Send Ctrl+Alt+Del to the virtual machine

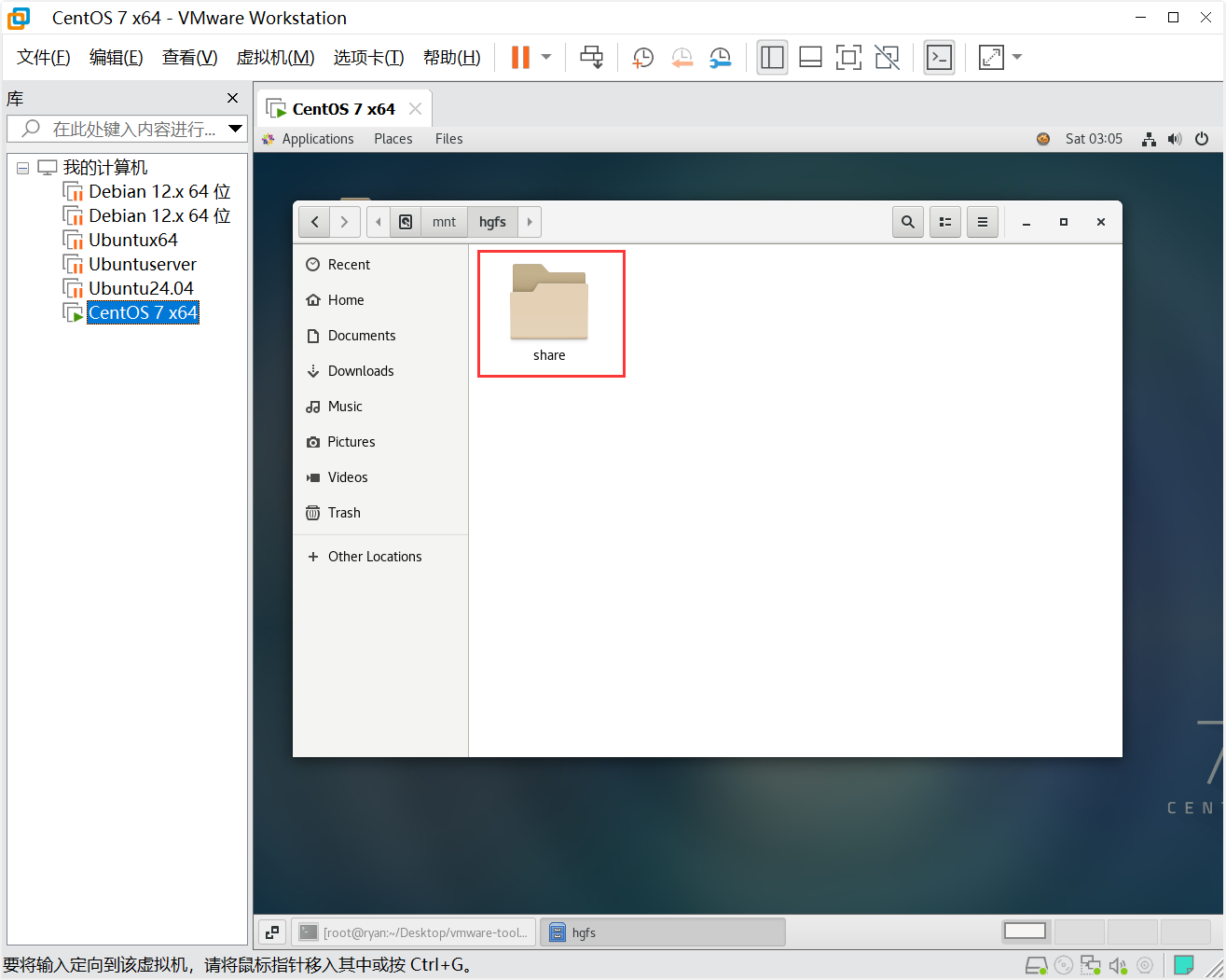tap(591, 57)
